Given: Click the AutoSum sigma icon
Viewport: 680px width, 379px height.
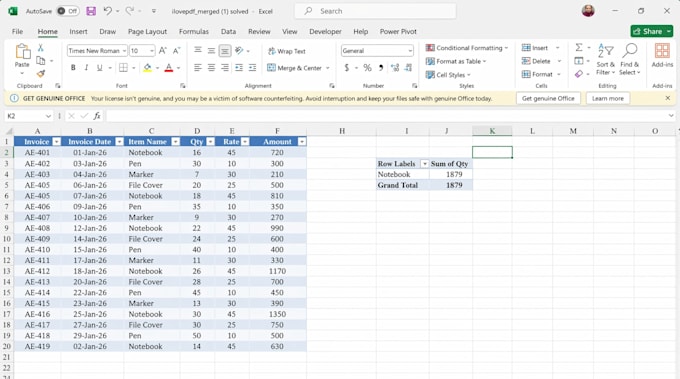Looking at the screenshot, I should pyautogui.click(x=579, y=47).
